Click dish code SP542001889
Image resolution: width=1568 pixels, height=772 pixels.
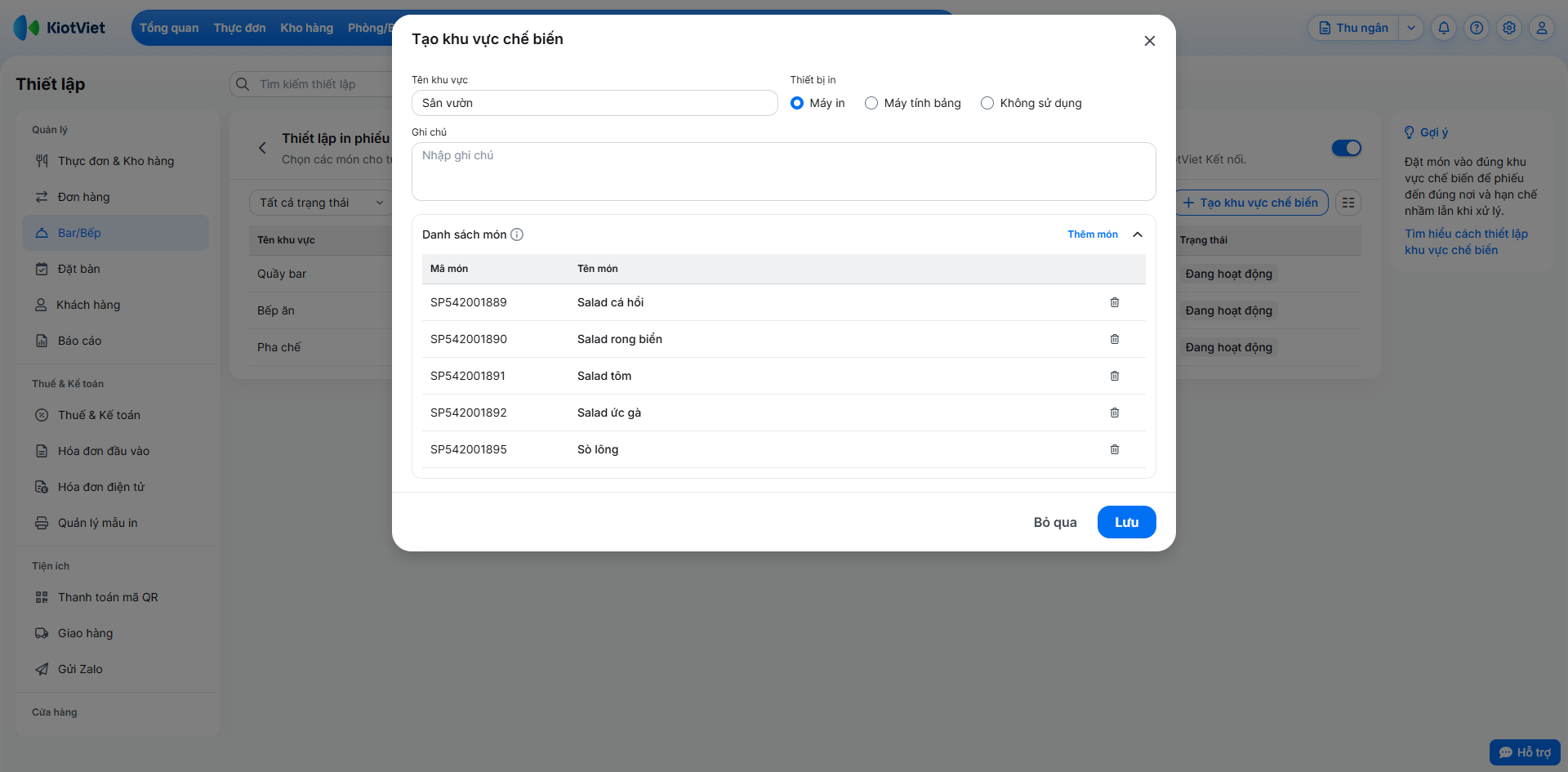point(469,302)
